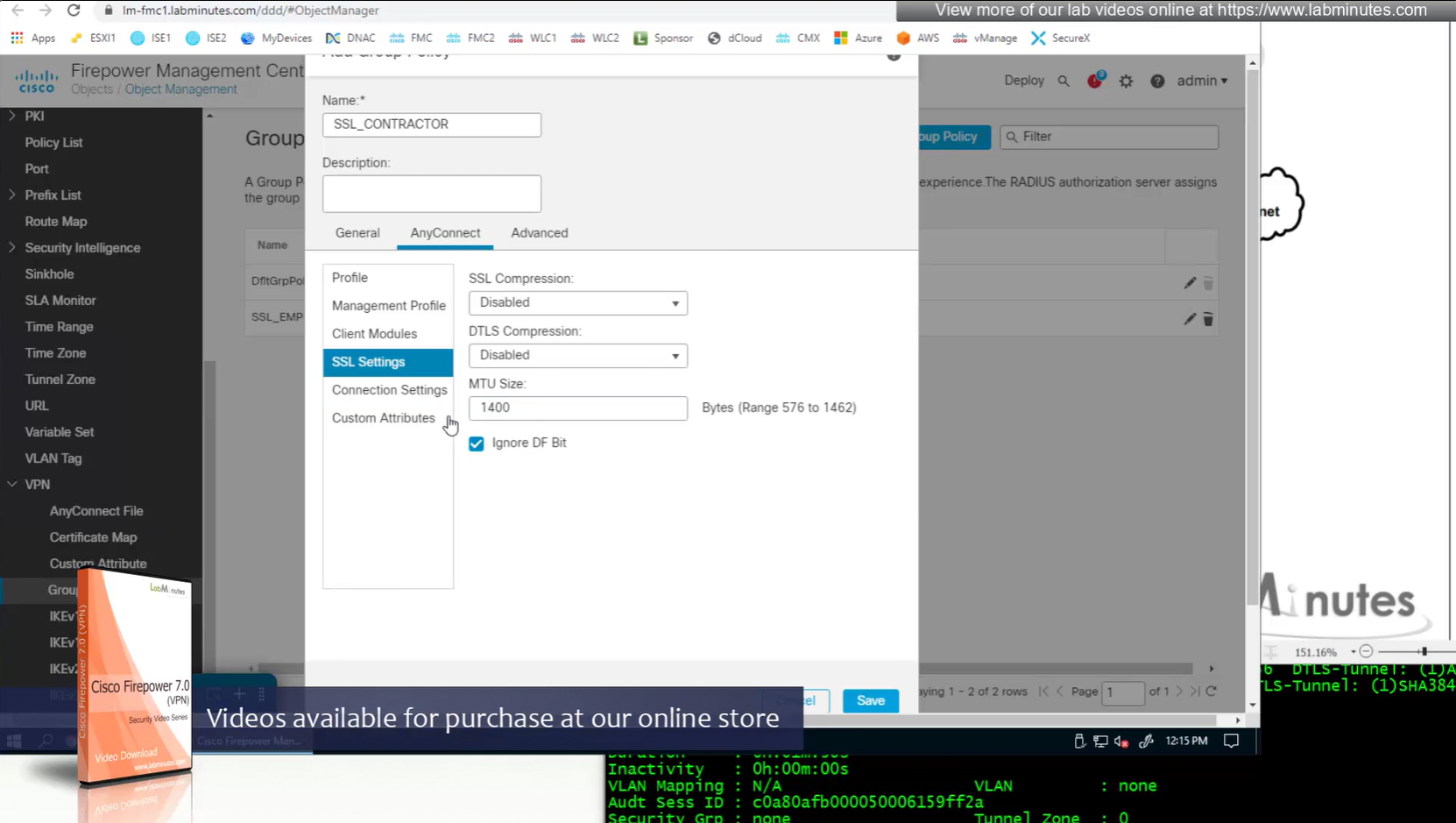This screenshot has width=1456, height=823.
Task: Switch to the Advanced tab
Action: click(x=539, y=233)
